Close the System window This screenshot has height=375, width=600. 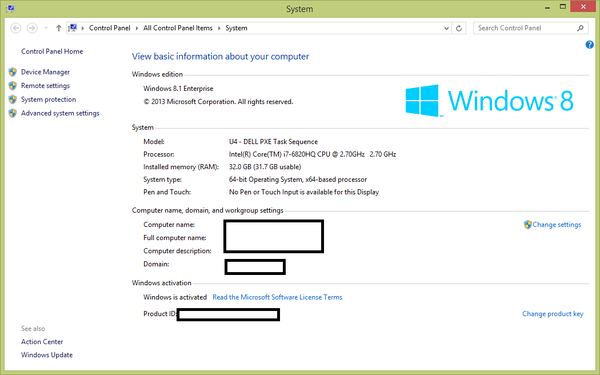tap(583, 7)
